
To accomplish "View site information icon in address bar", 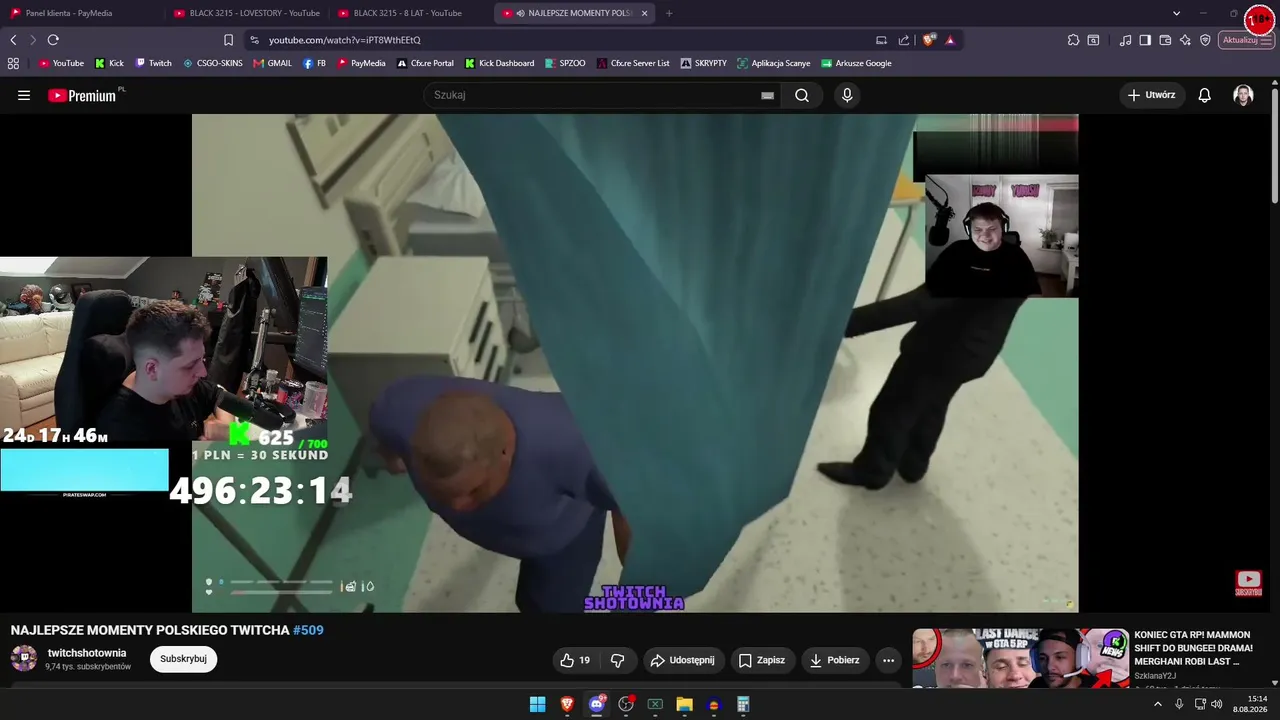I will [254, 40].
